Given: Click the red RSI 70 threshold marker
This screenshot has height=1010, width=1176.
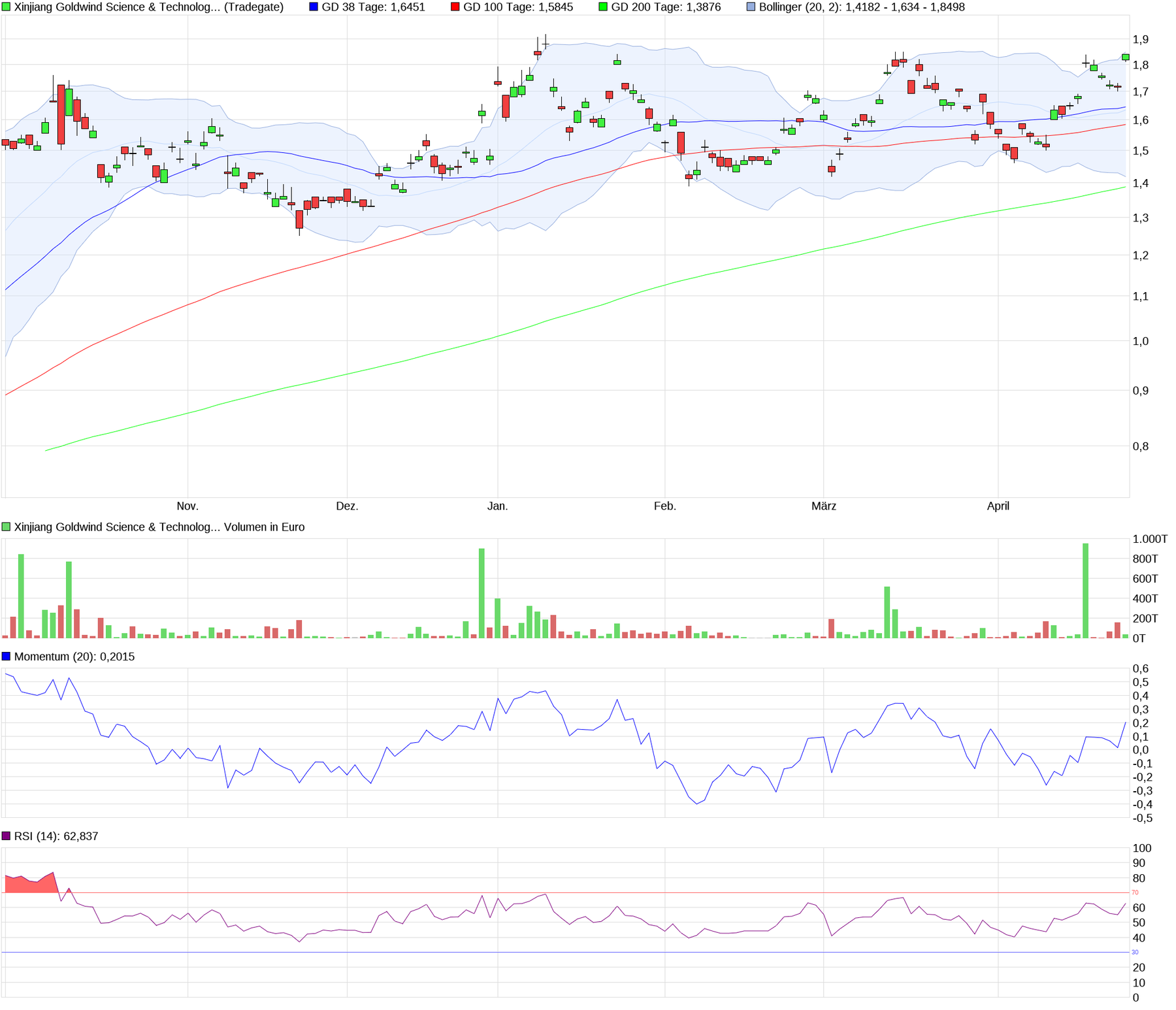Looking at the screenshot, I should coord(1135,892).
